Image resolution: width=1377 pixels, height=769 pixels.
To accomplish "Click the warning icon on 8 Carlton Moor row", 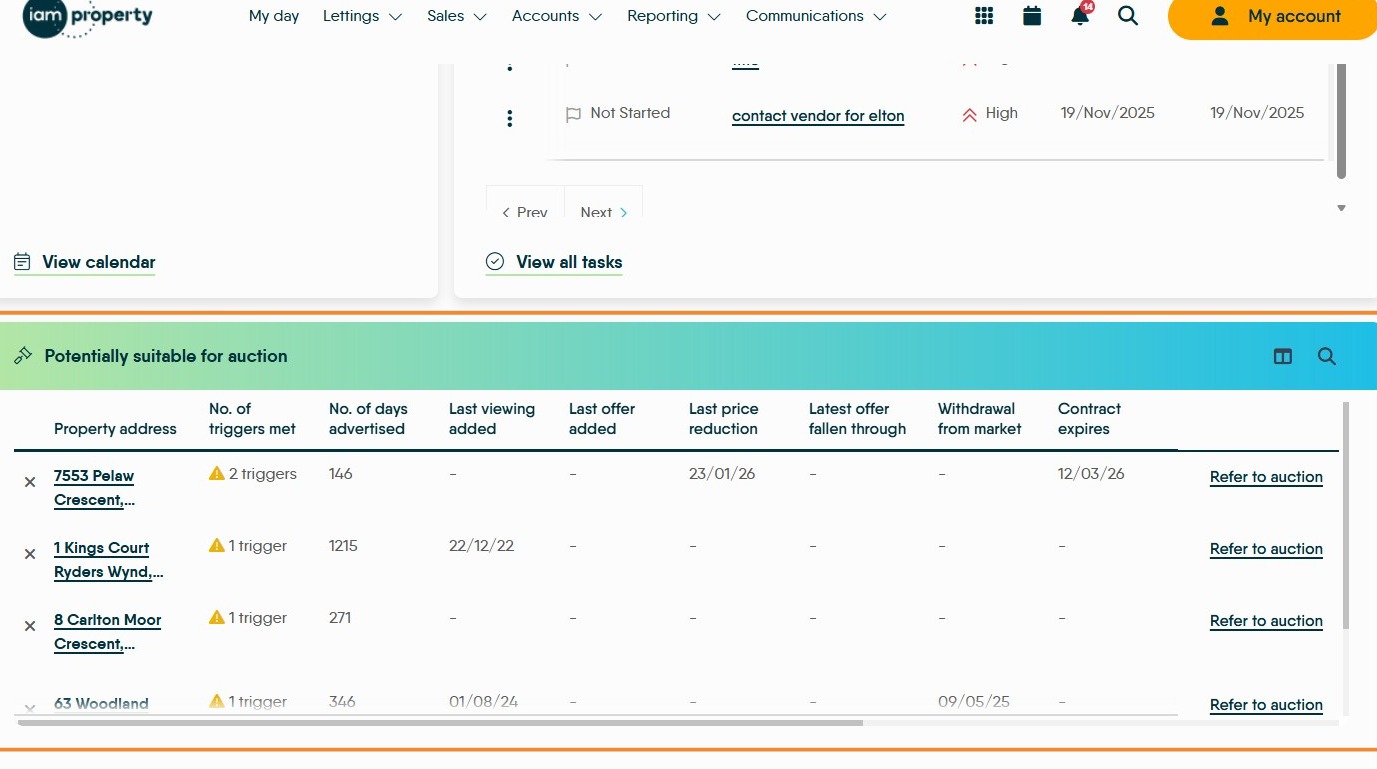I will point(217,617).
